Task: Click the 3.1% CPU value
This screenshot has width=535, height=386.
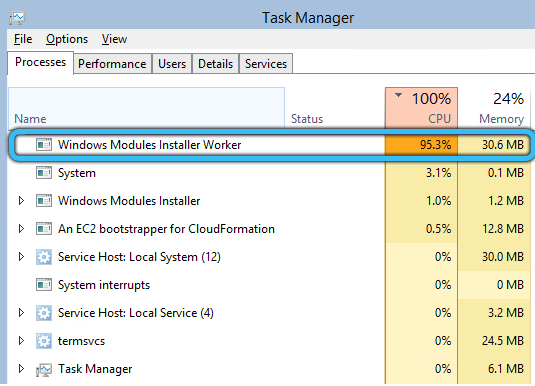Action: [x=438, y=173]
